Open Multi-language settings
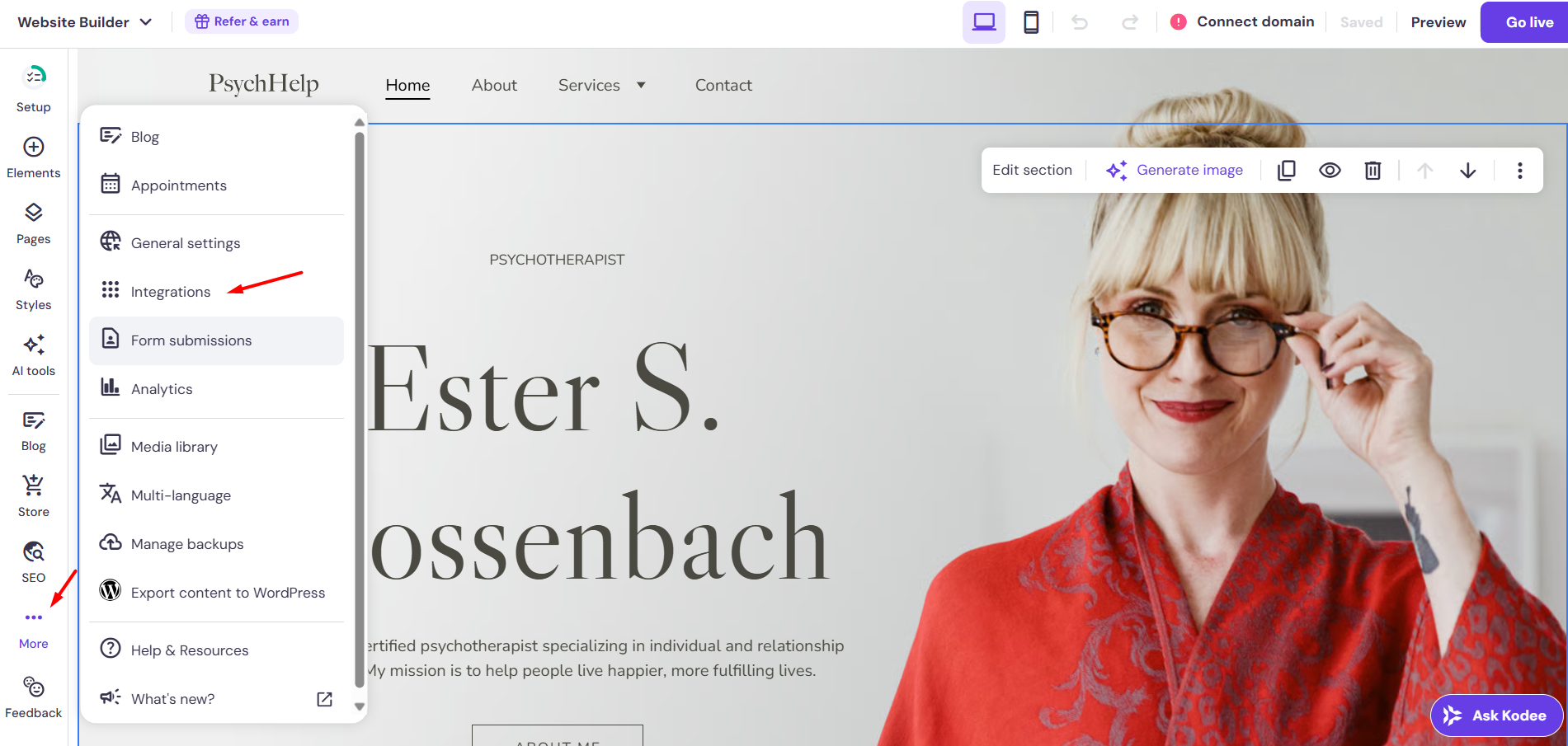The height and width of the screenshot is (746, 1568). click(x=216, y=495)
